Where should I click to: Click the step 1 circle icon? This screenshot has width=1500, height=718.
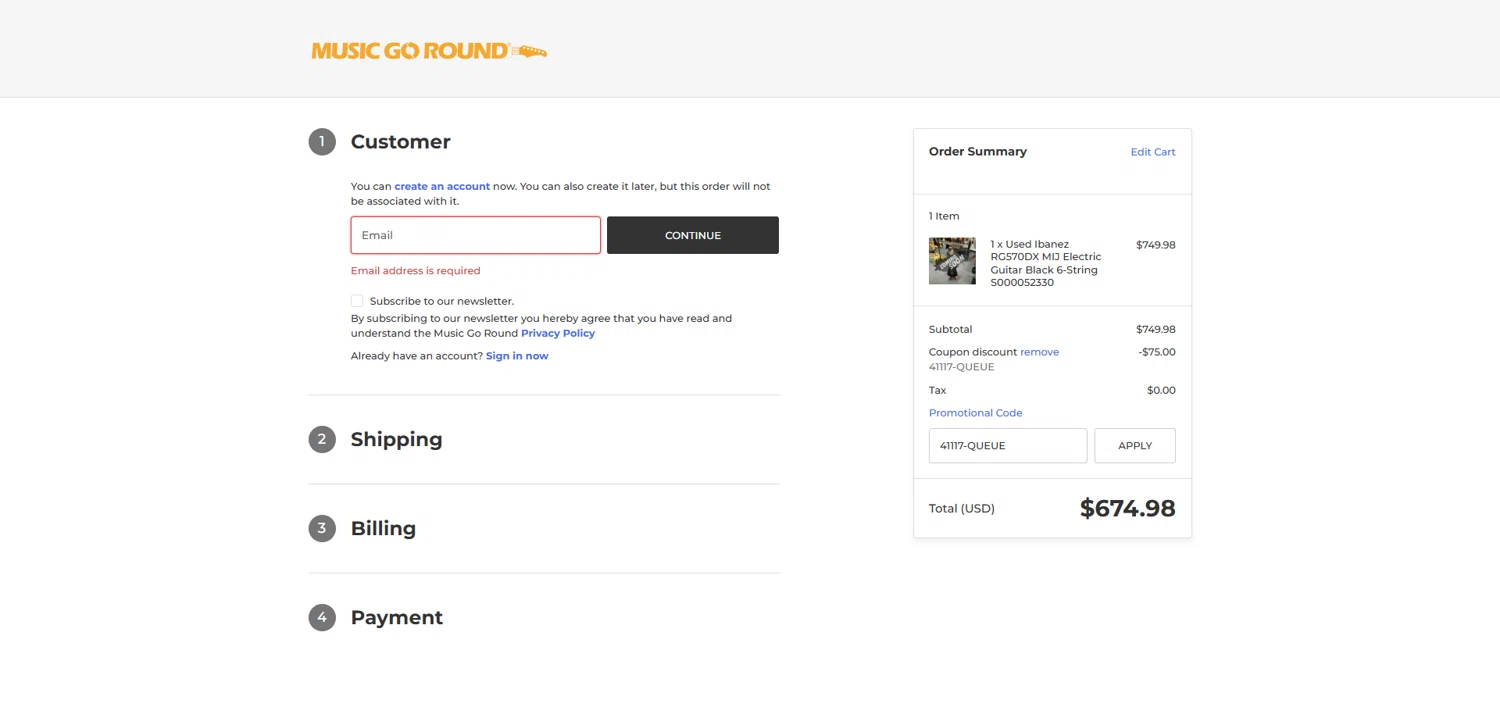tap(322, 142)
